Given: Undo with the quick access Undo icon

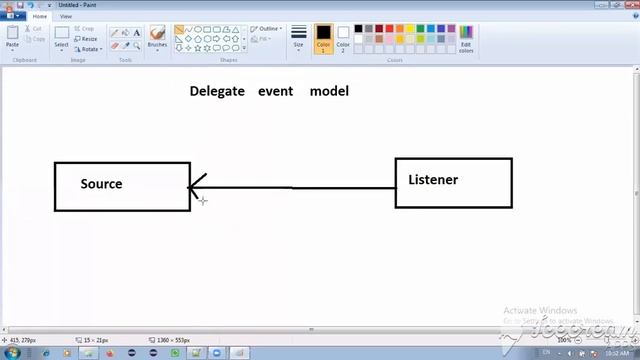Looking at the screenshot, I should 31,5.
